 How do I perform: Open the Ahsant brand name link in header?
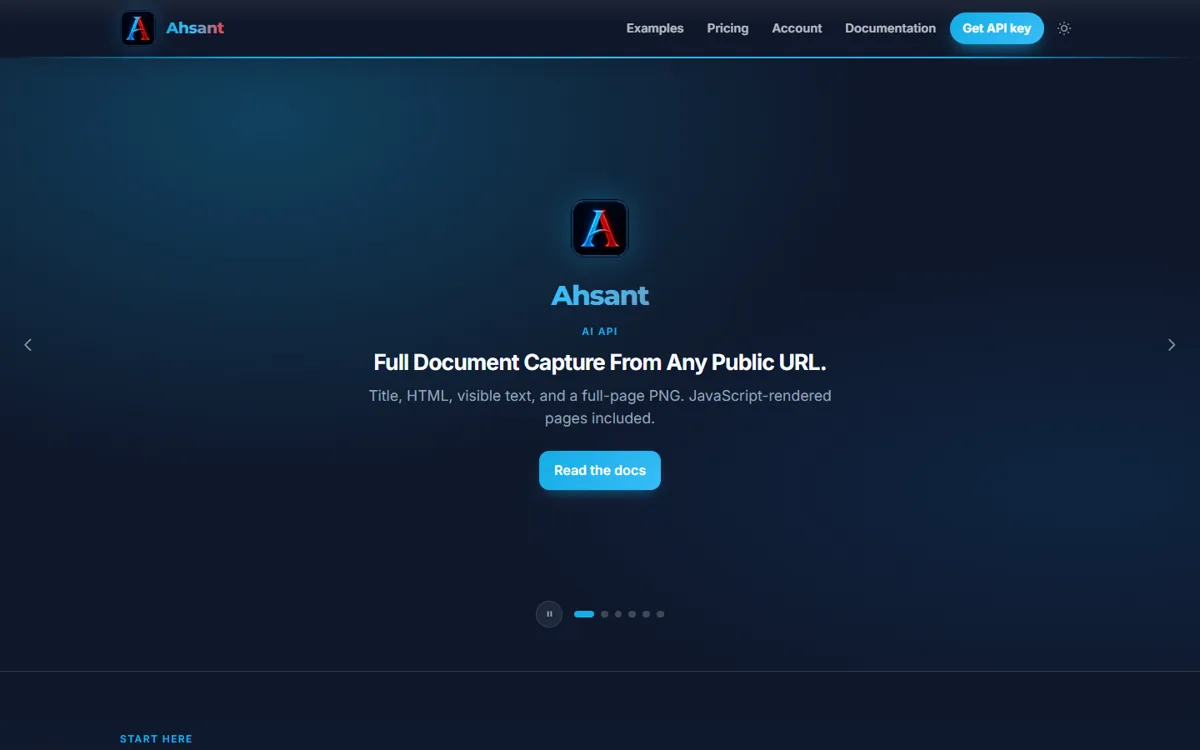tap(195, 28)
